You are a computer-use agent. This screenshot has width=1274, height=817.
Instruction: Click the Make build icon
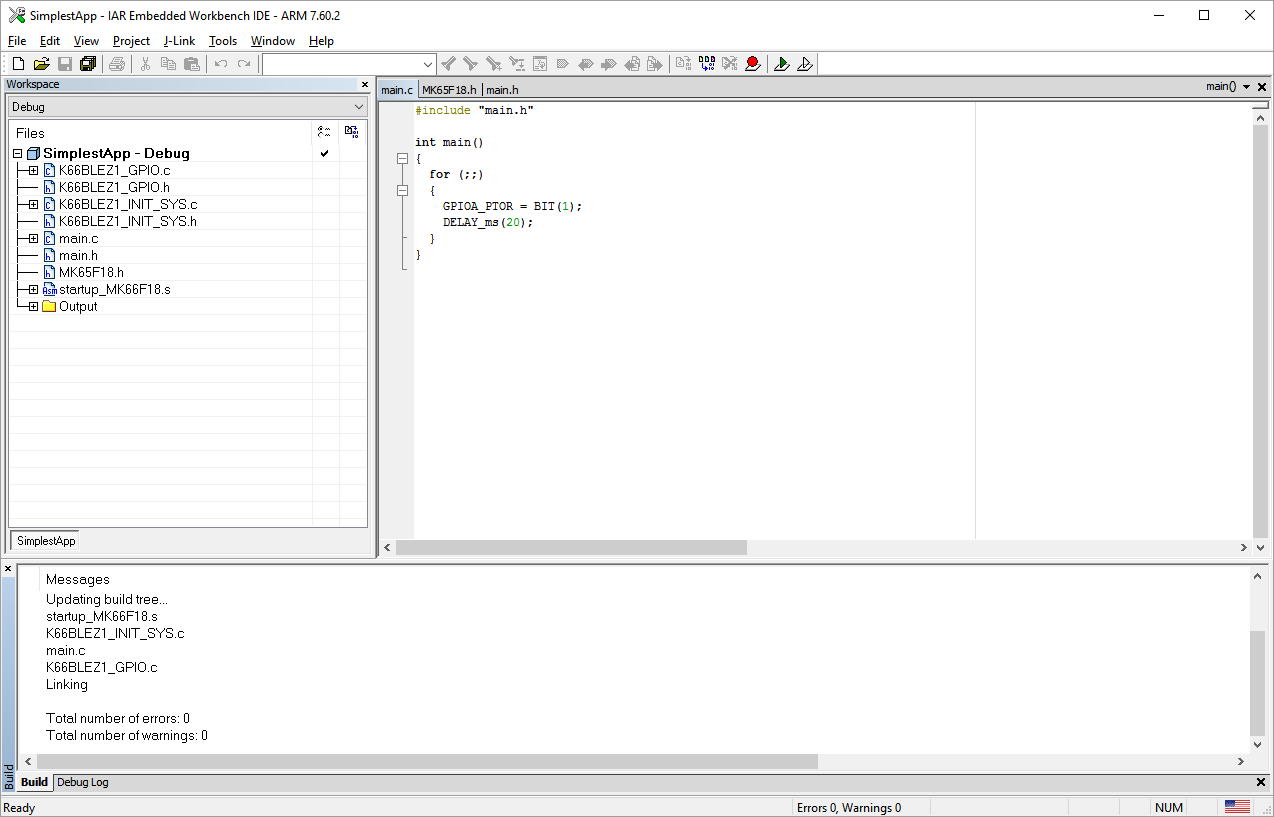point(707,64)
